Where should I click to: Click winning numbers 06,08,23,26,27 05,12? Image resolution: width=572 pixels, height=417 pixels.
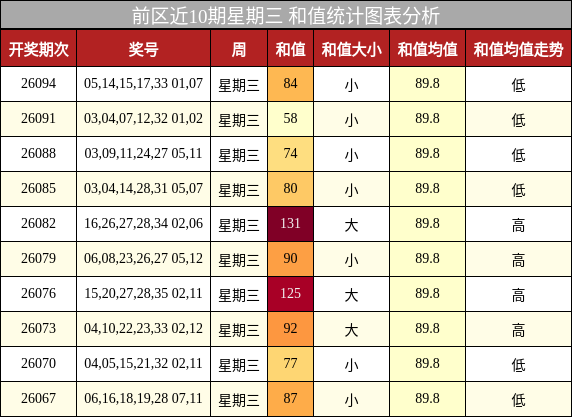(143, 259)
